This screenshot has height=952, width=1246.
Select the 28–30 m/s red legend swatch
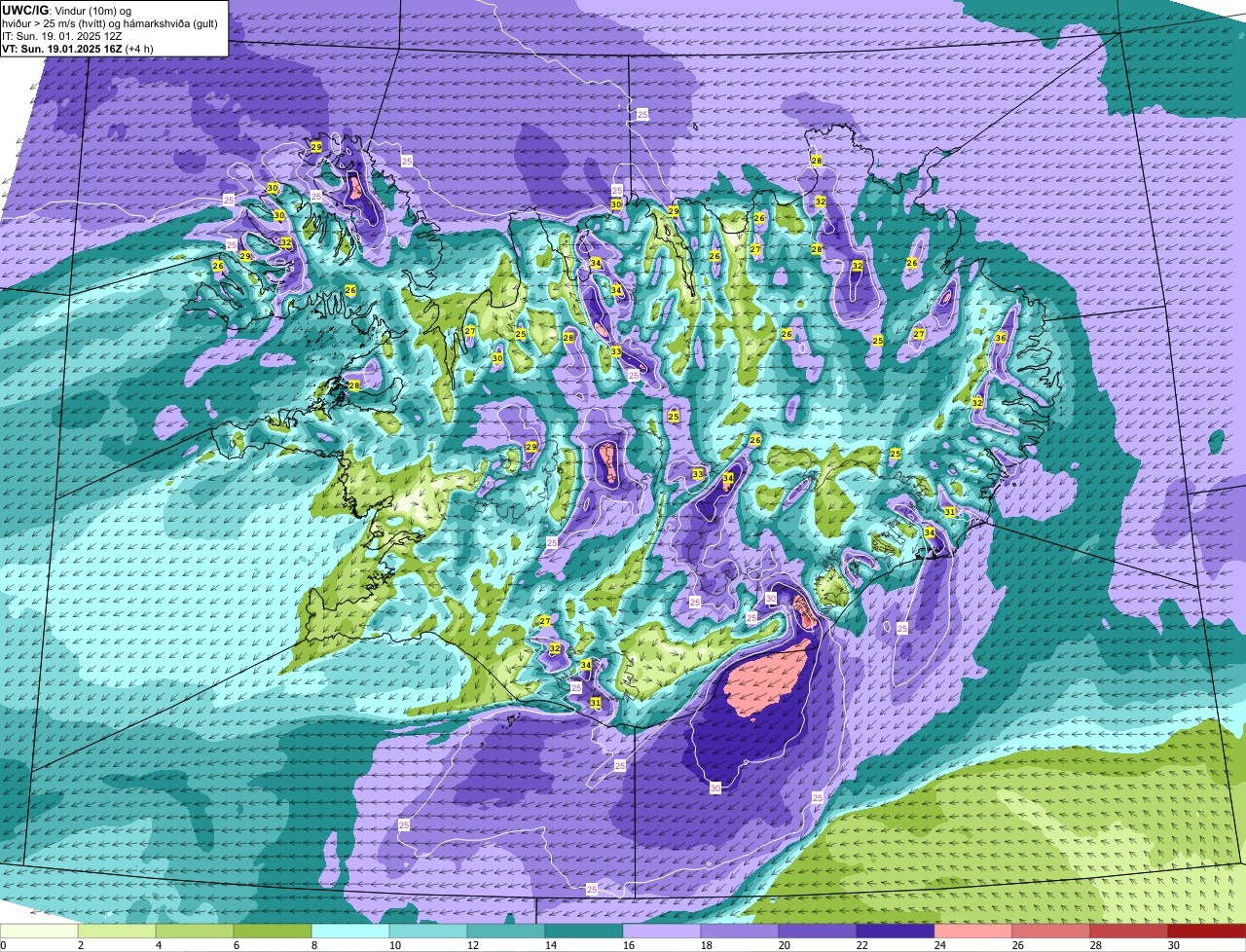(x=1129, y=931)
